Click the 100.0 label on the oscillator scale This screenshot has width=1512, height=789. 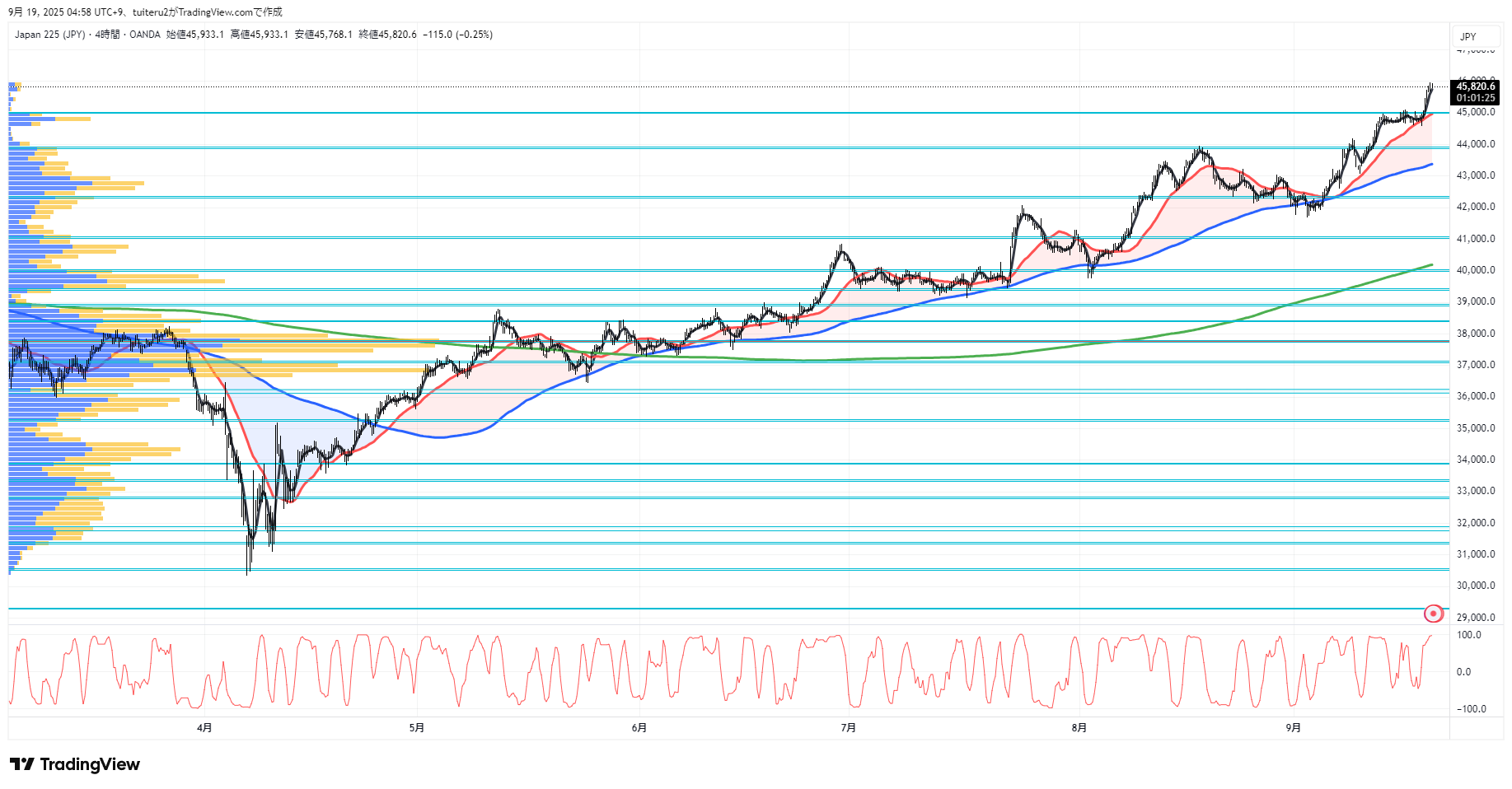[x=1468, y=635]
